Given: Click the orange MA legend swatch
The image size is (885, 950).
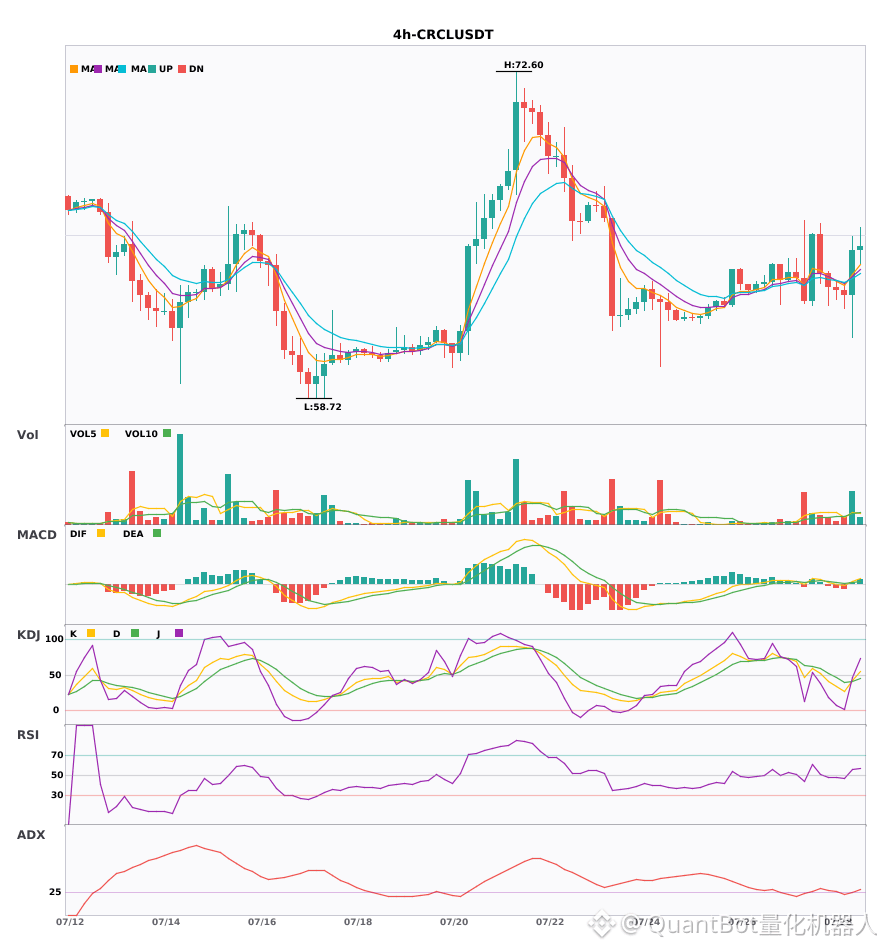Looking at the screenshot, I should pos(74,69).
